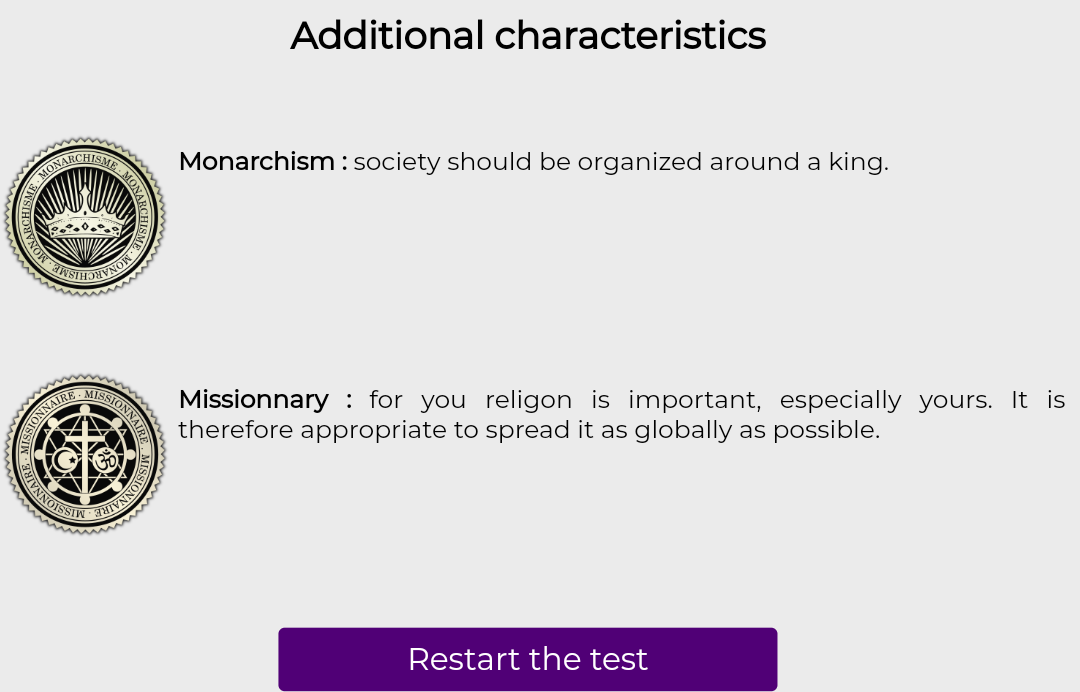The image size is (1080, 692).
Task: Restart the test with the purple button
Action: [528, 659]
